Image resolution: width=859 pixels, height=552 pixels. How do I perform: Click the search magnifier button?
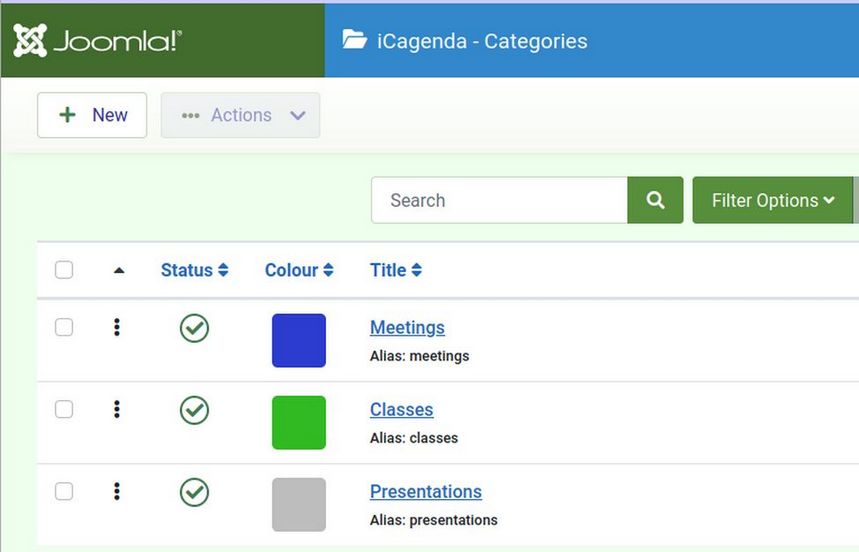pos(655,200)
